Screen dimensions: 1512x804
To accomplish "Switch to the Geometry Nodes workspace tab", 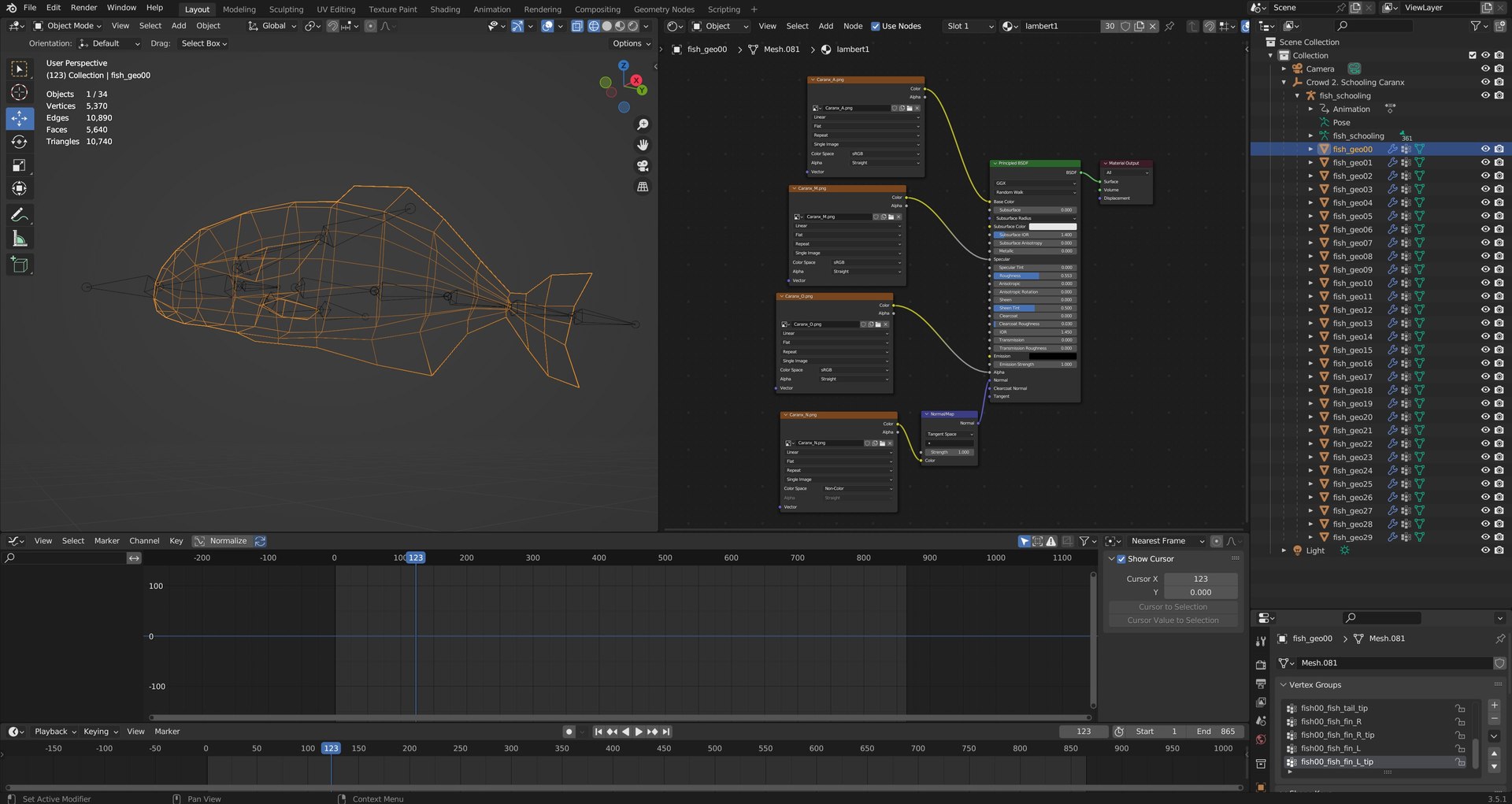I will [x=664, y=9].
